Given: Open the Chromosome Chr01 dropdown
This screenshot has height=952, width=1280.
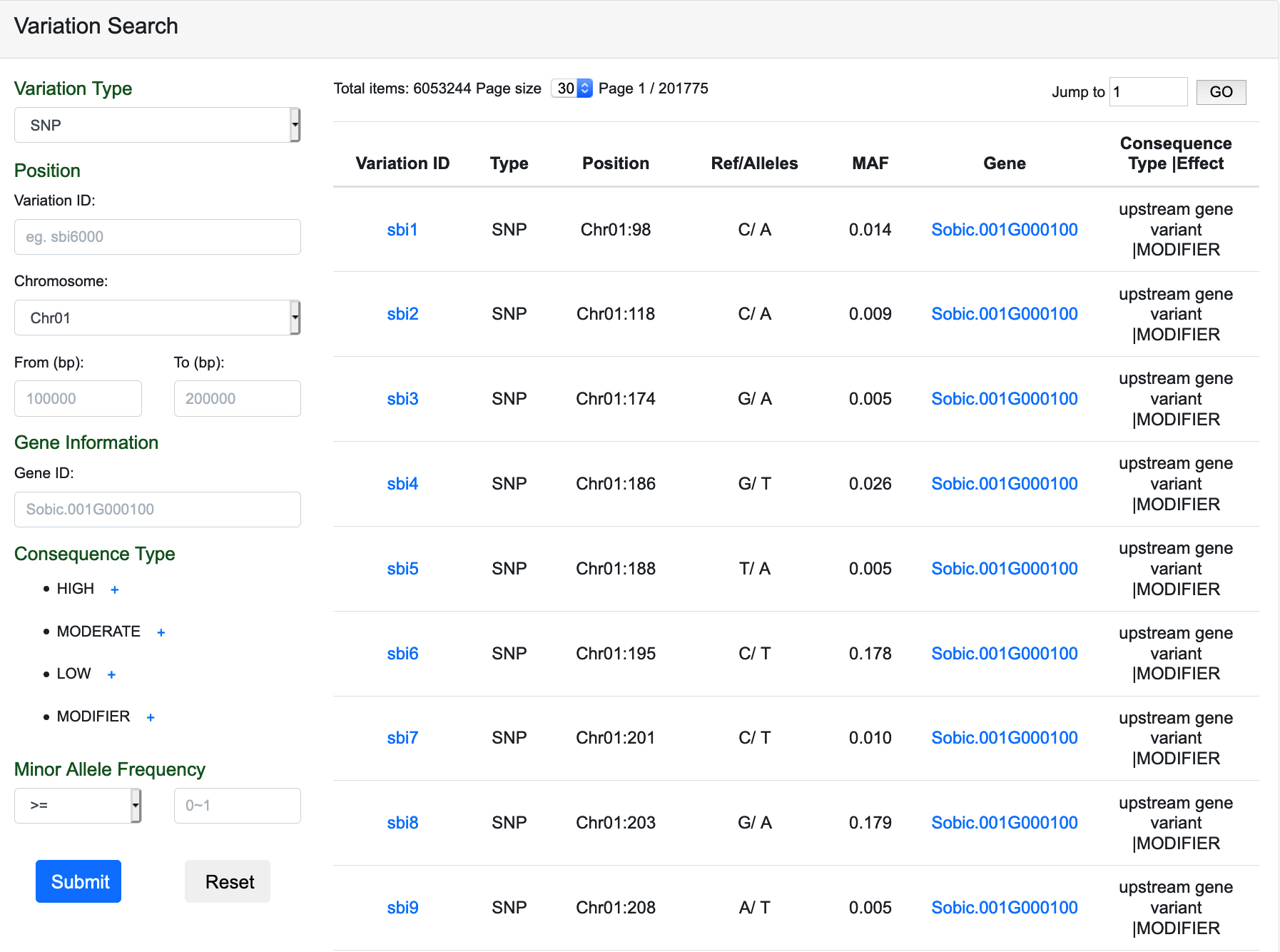Looking at the screenshot, I should coord(157,318).
